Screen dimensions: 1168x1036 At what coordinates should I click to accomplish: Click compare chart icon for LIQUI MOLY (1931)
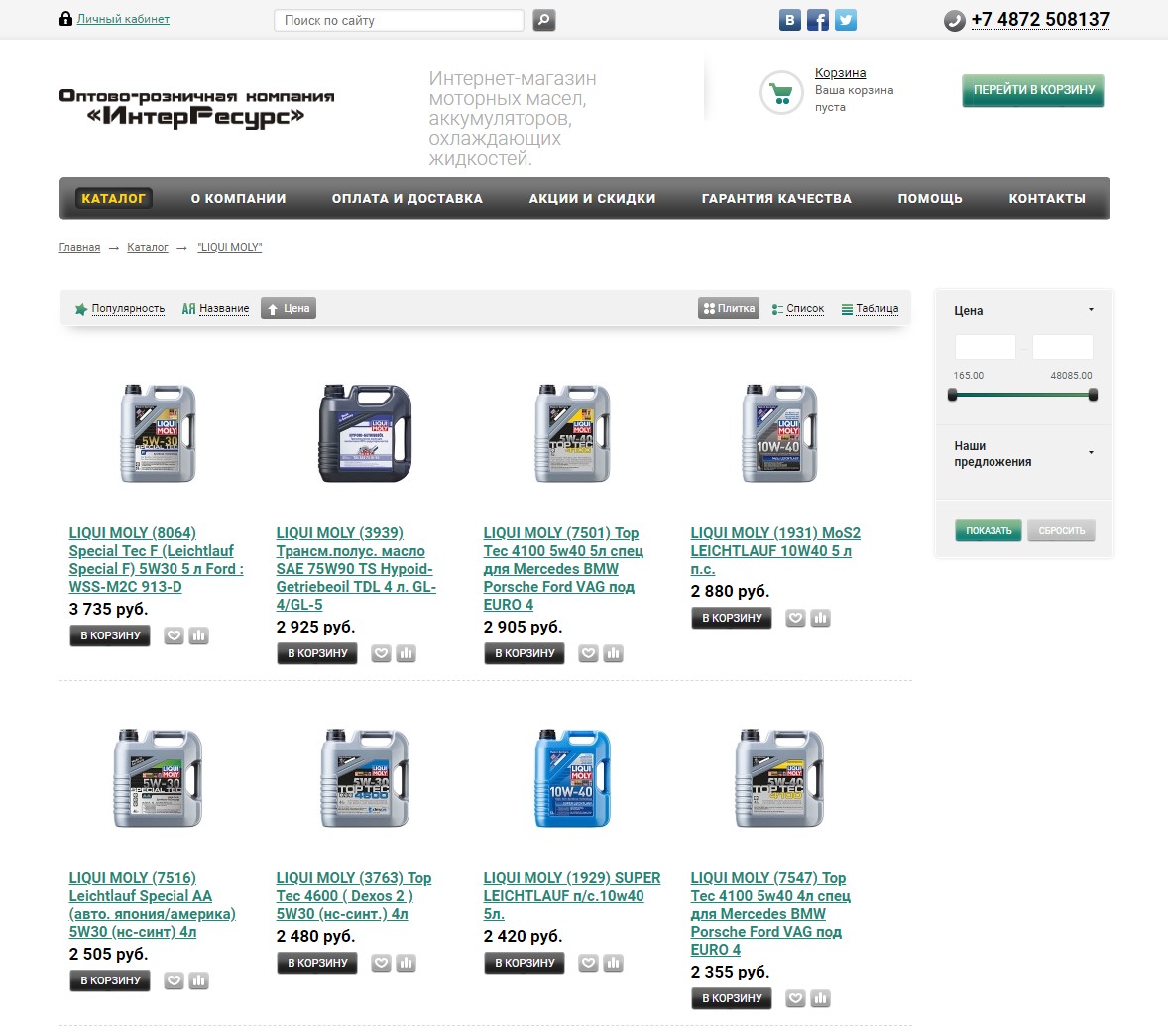tap(820, 619)
